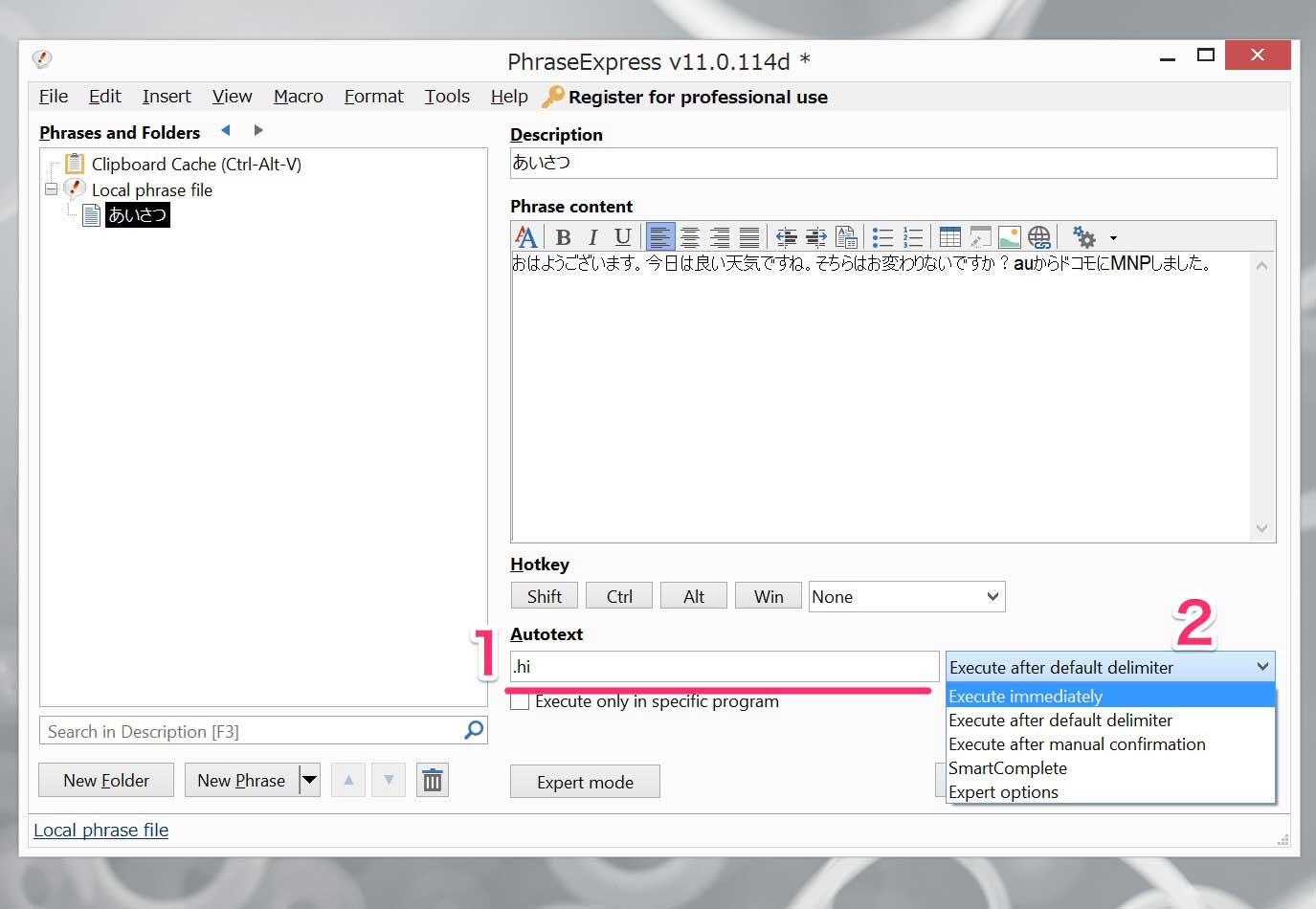Open the Macro menu
Viewport: 1316px width, 909px height.
point(299,97)
